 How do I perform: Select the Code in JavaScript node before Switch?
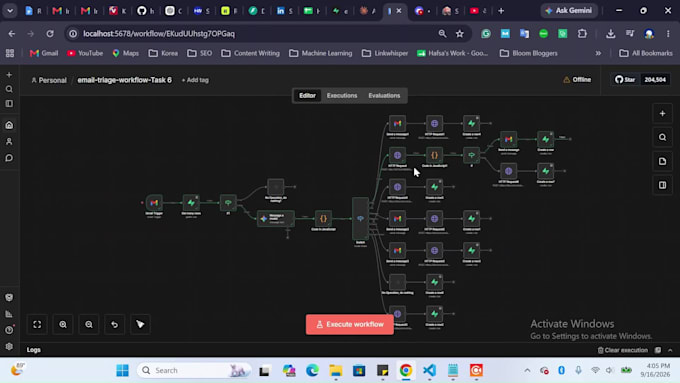[x=324, y=219]
